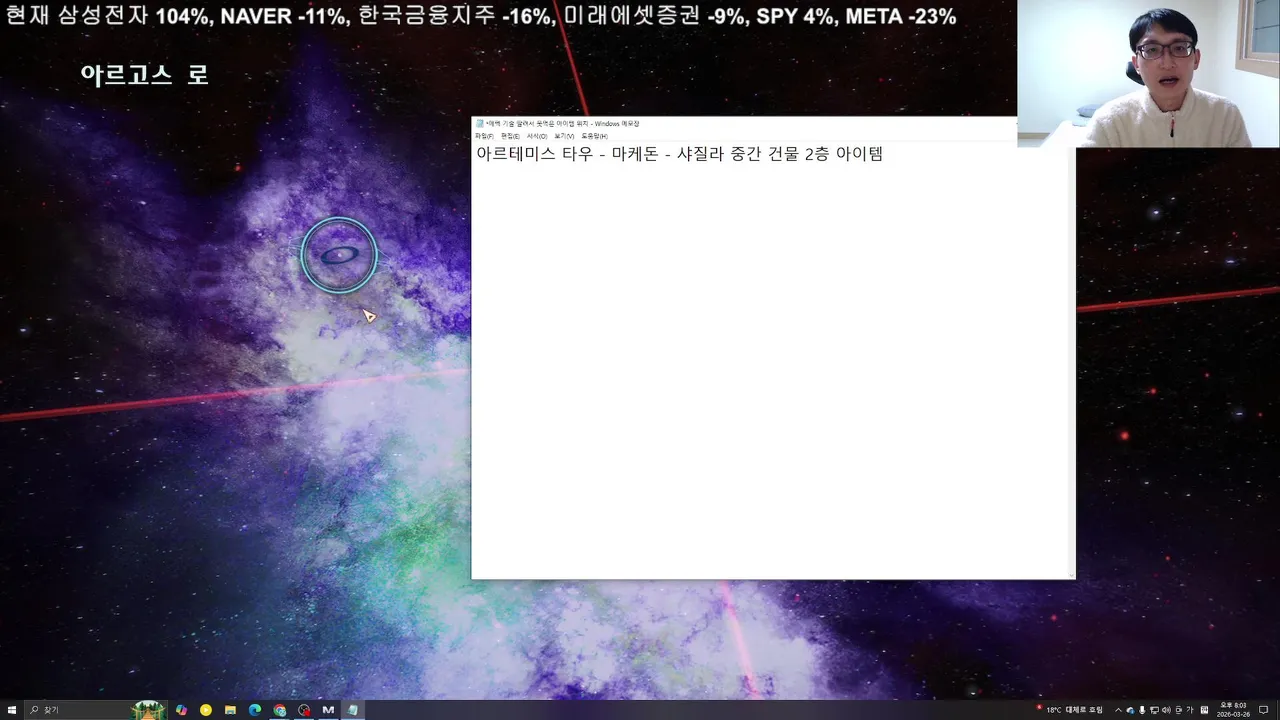Open the notification action center icon
The height and width of the screenshot is (720, 1280).
click(1263, 710)
